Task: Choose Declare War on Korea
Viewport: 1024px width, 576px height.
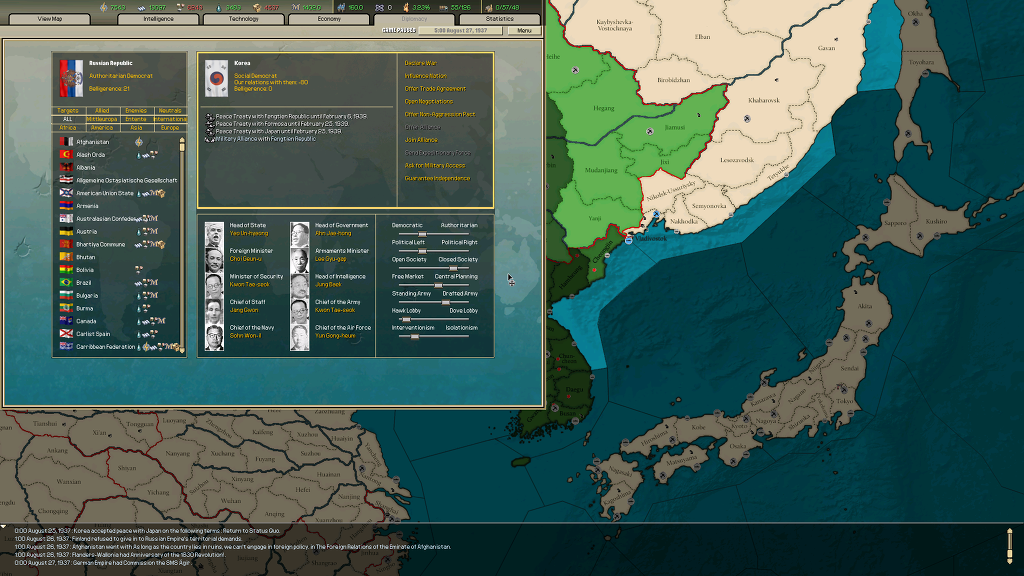Action: 421,63
